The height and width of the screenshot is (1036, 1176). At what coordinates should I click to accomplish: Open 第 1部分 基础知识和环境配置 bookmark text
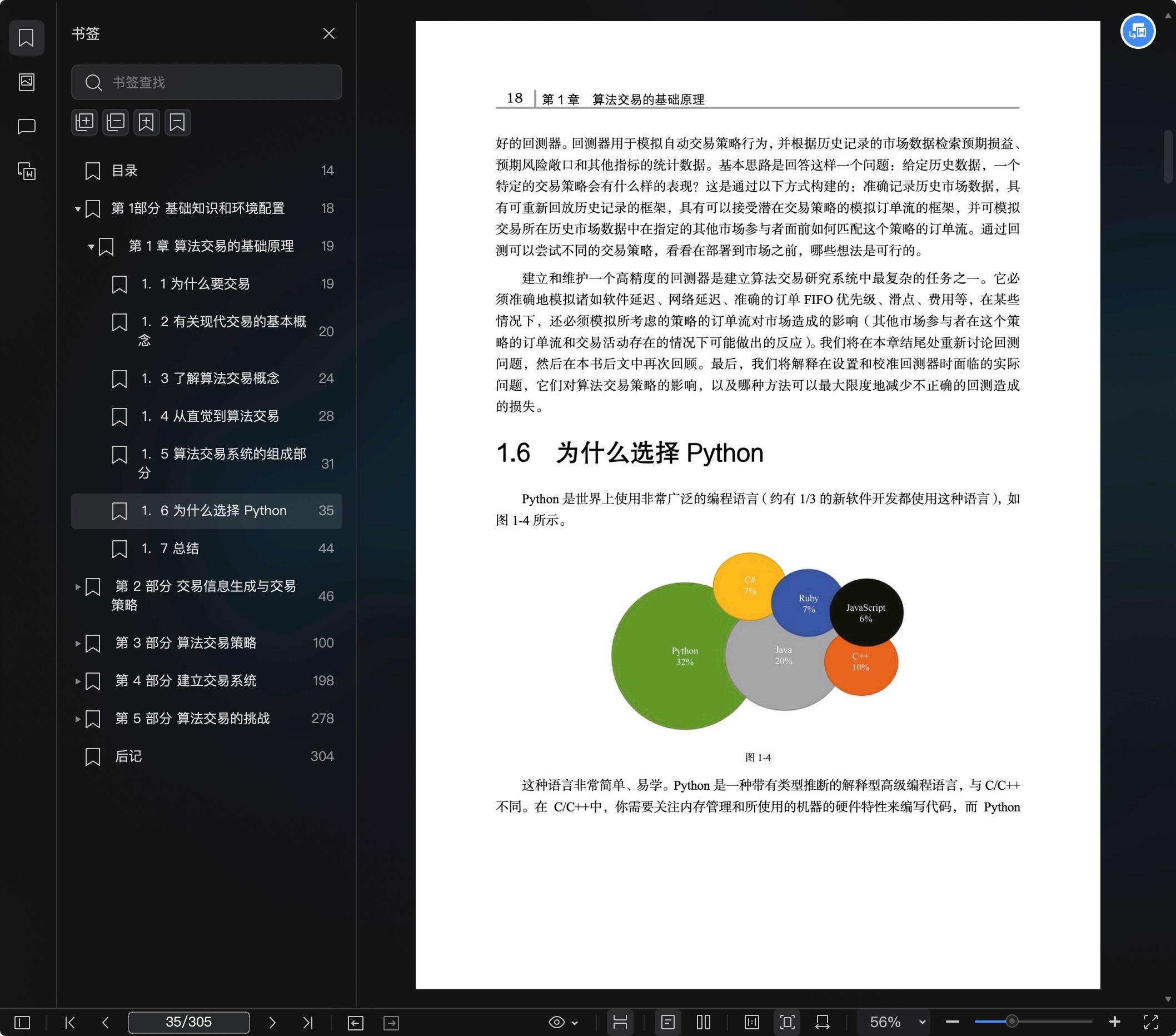coord(198,208)
